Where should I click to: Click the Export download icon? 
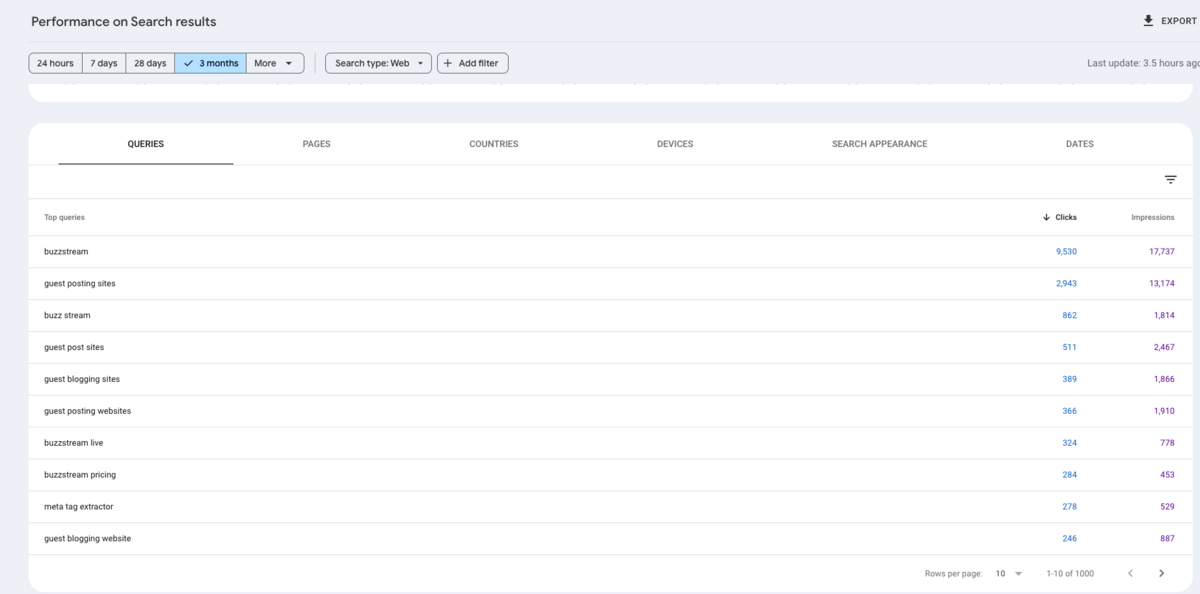point(1148,21)
